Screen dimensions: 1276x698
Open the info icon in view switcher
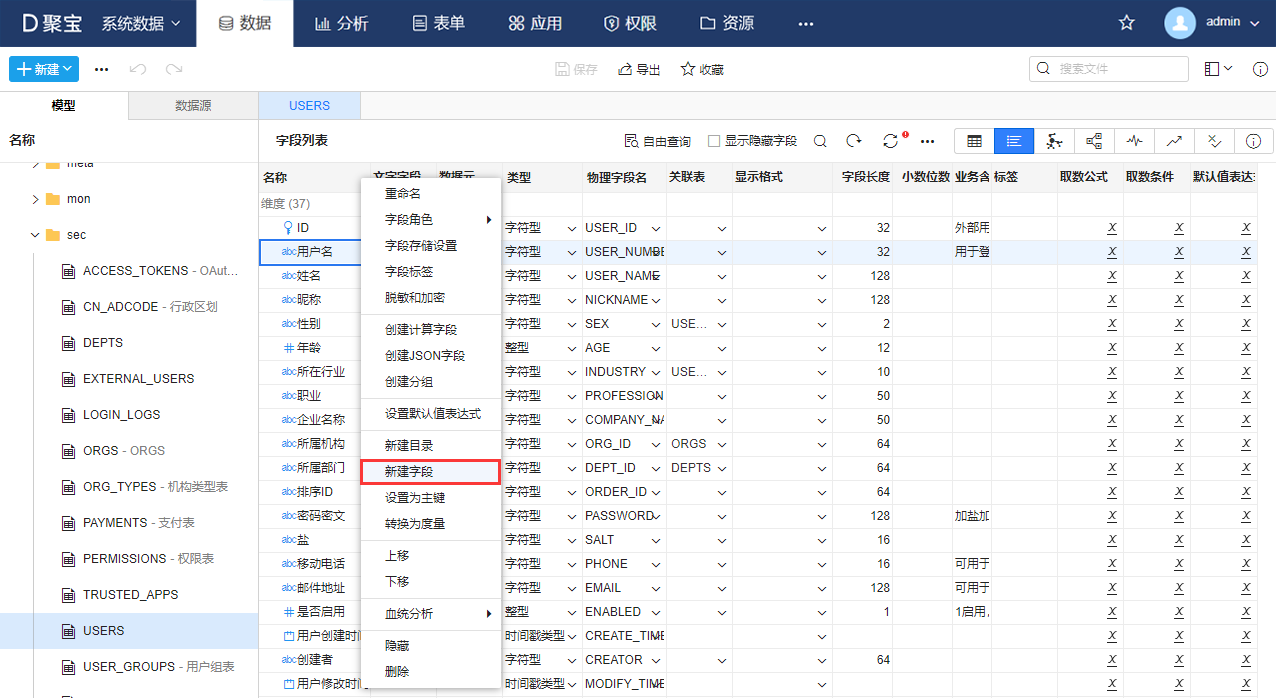[x=1254, y=141]
